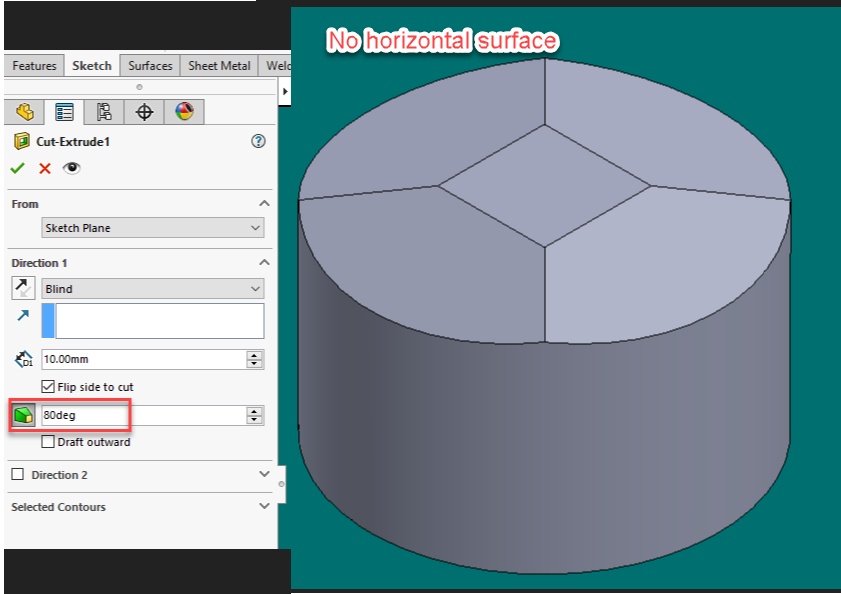Toggle the Draft On/Off green button

pos(24,415)
